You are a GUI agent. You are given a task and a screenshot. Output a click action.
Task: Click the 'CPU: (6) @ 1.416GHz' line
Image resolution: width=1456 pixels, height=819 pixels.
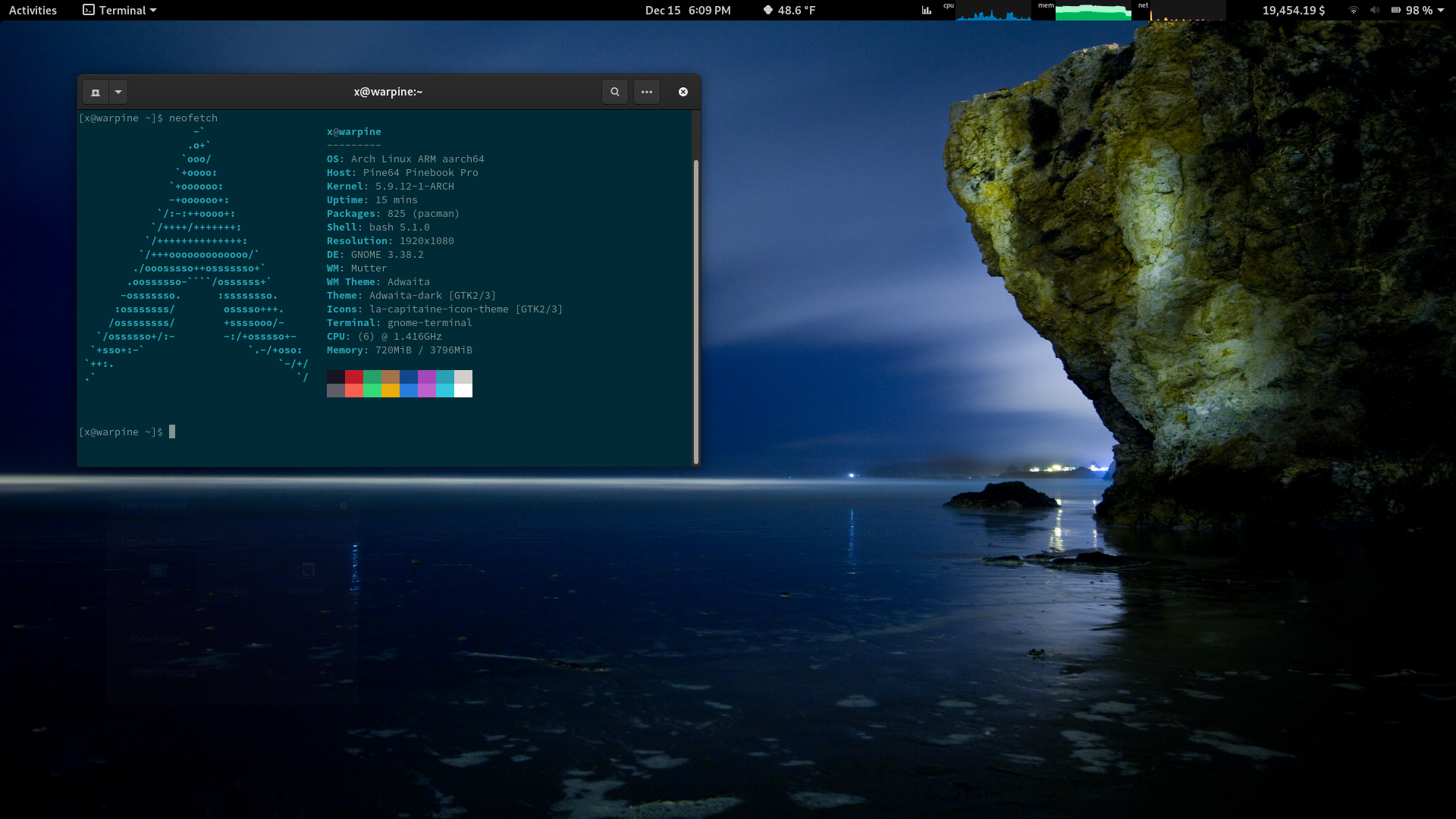click(384, 337)
